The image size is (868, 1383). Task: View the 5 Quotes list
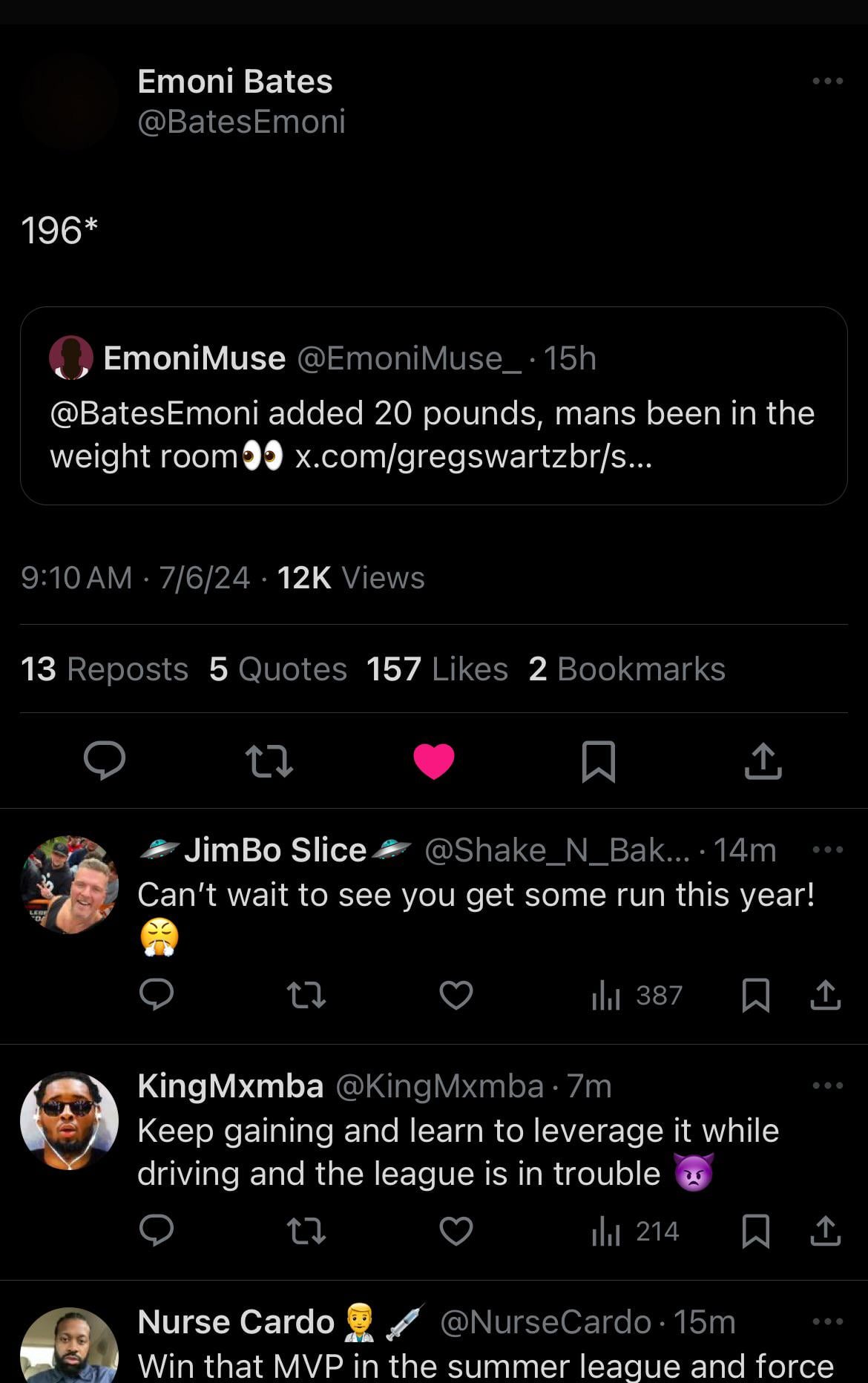278,669
